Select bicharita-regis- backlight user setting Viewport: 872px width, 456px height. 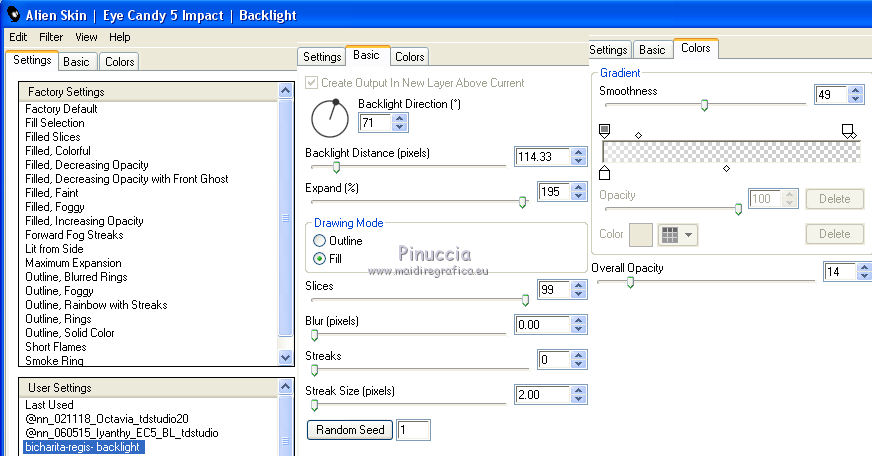pyautogui.click(x=83, y=447)
